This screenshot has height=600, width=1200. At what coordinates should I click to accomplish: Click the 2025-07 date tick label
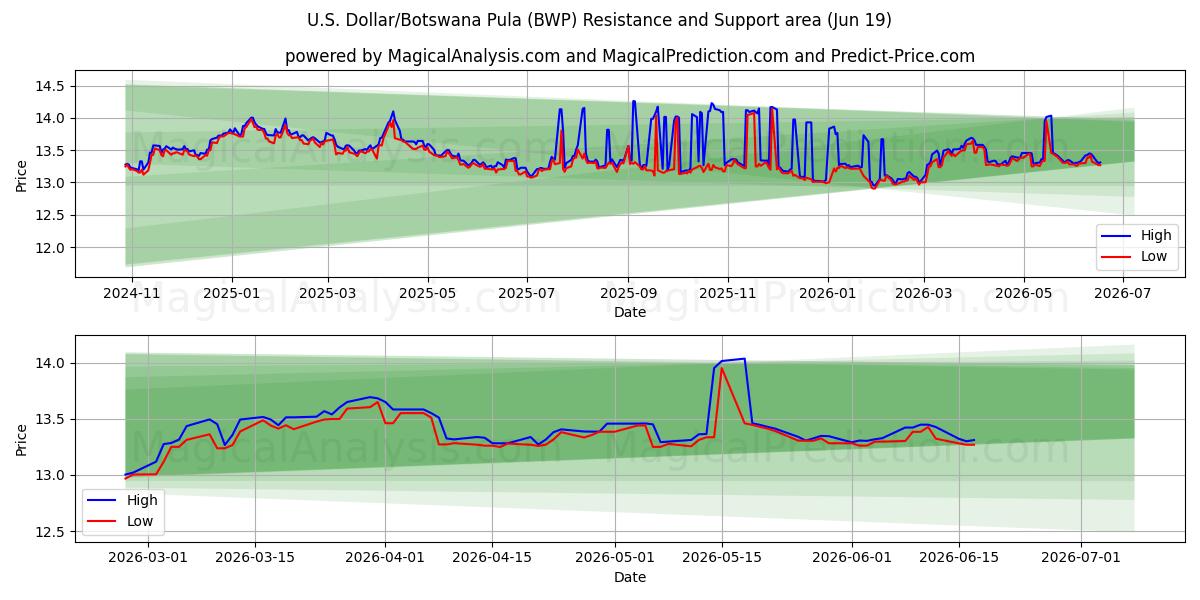point(527,293)
